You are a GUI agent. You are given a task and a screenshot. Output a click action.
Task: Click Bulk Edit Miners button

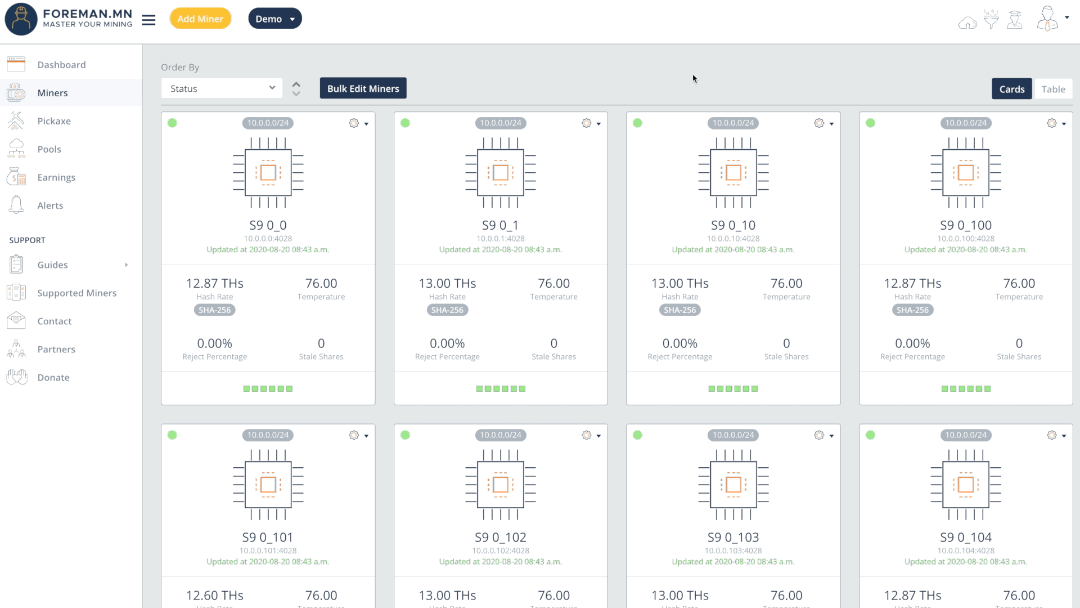tap(363, 88)
